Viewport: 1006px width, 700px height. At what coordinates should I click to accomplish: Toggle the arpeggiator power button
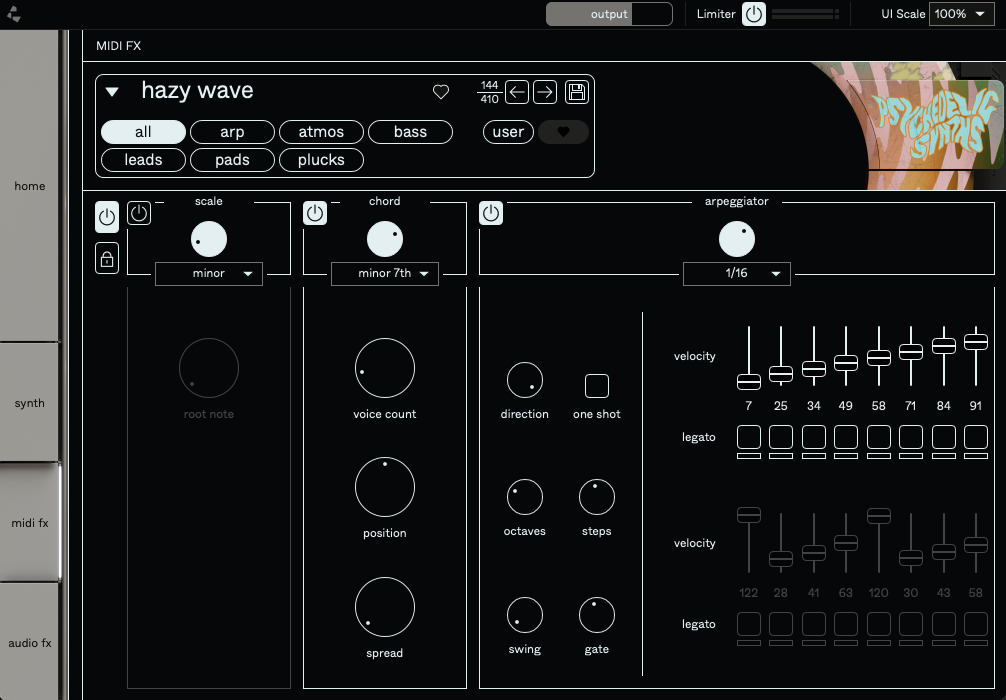click(x=491, y=213)
